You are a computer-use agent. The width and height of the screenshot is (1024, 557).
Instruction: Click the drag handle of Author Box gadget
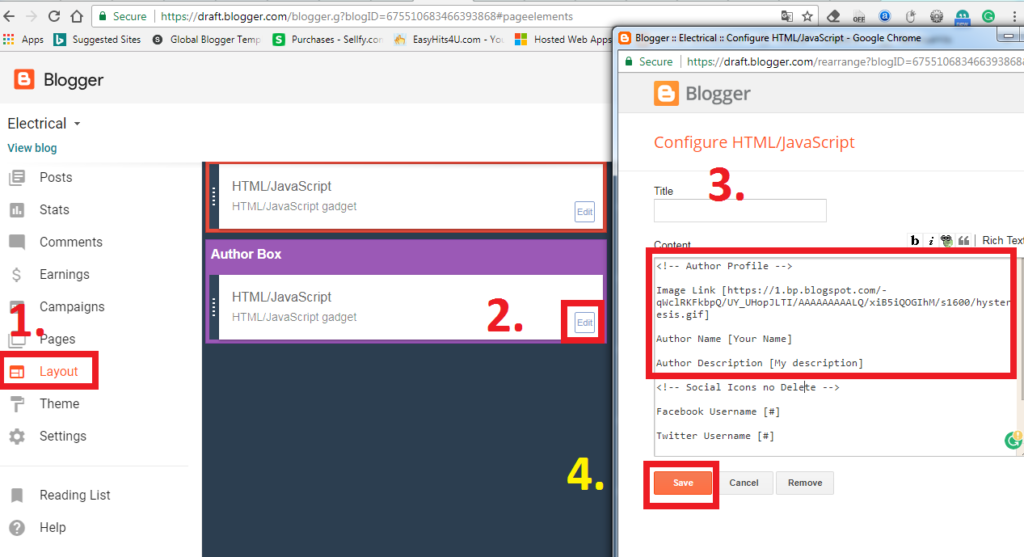coord(214,308)
